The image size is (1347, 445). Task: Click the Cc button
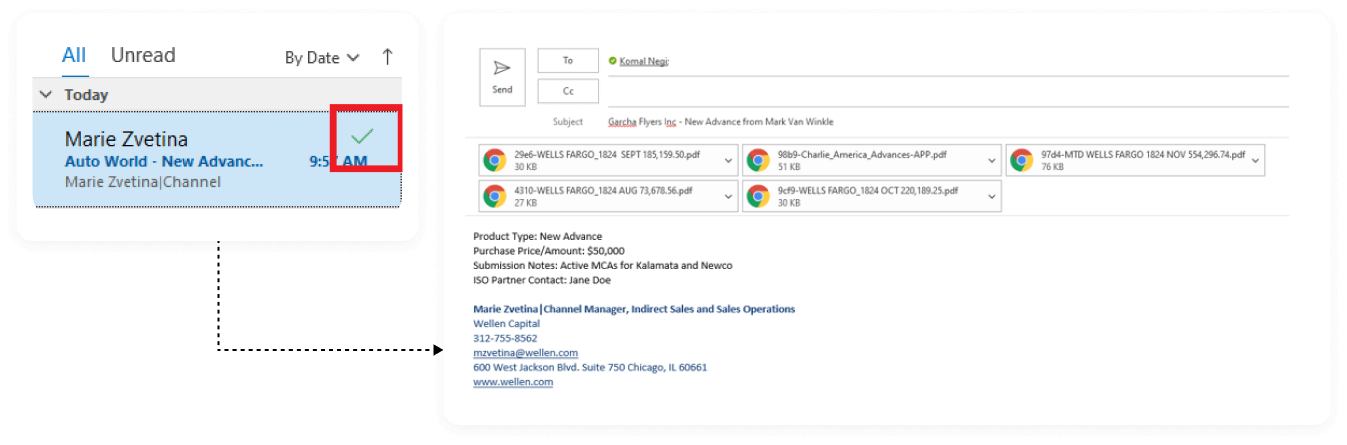(x=568, y=91)
